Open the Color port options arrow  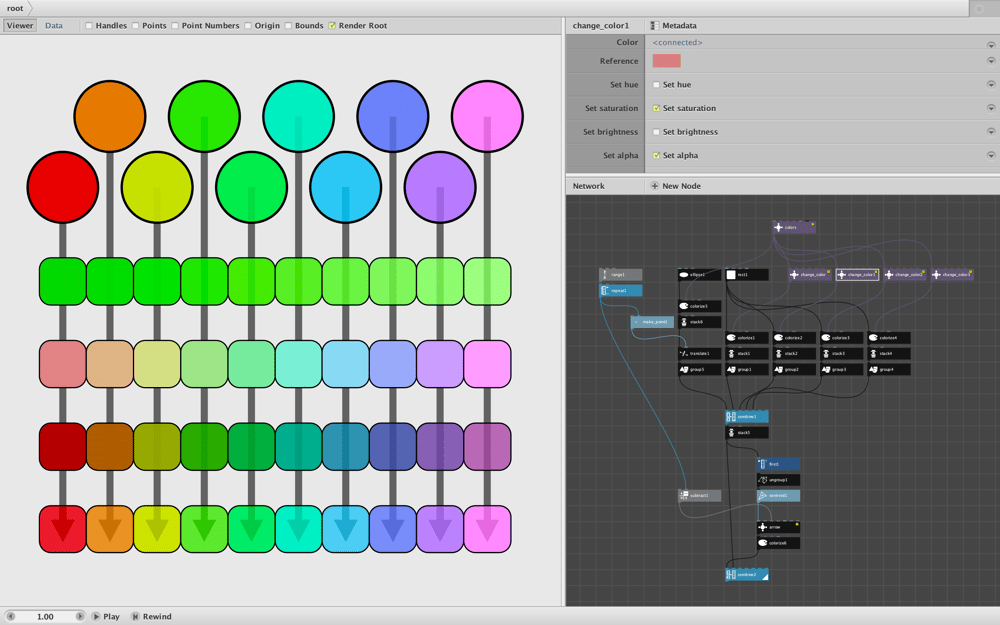pos(991,45)
